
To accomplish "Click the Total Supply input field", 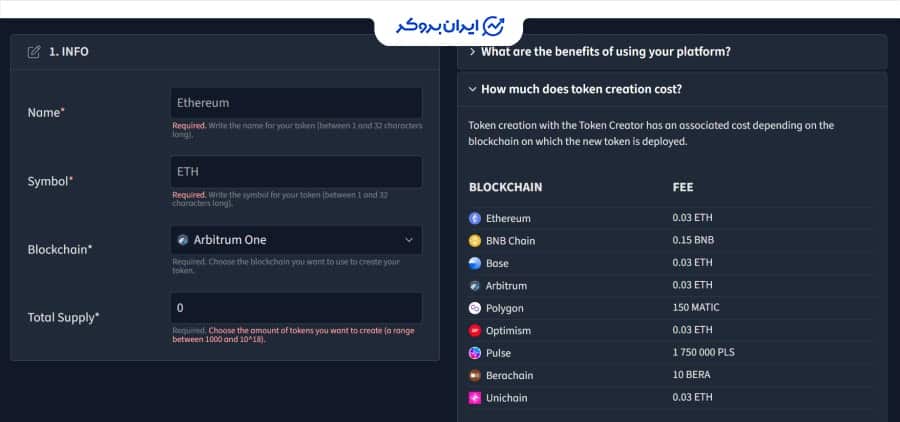I will click(296, 307).
